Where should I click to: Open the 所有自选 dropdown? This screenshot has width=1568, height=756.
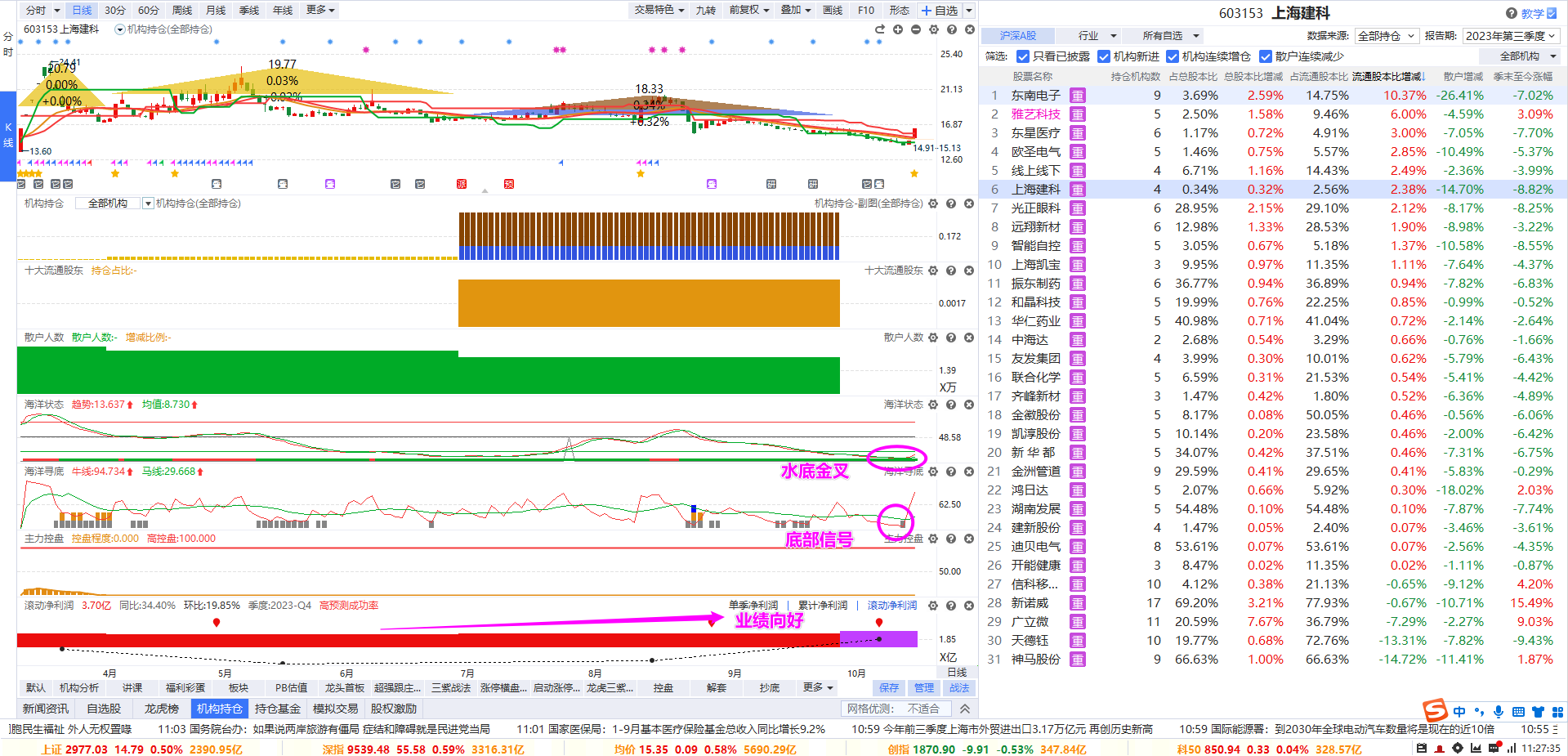tap(1170, 36)
